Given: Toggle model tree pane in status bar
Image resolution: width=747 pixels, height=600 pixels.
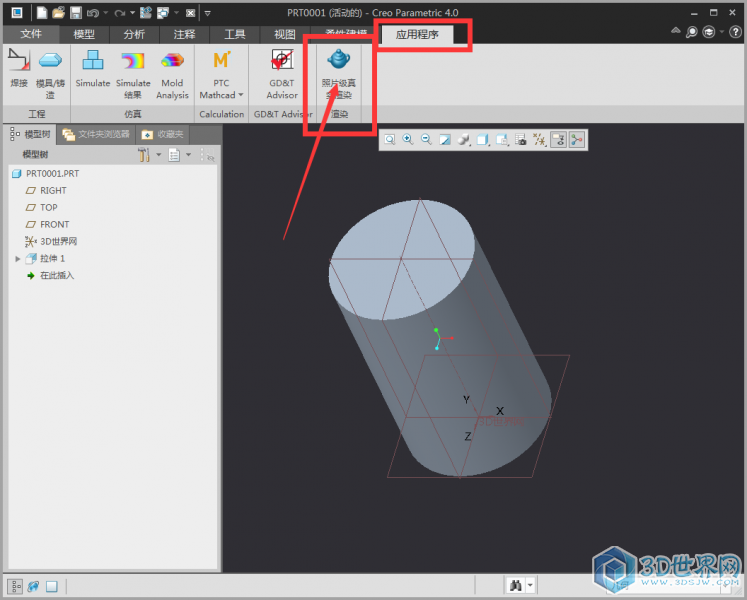Looking at the screenshot, I should point(15,586).
